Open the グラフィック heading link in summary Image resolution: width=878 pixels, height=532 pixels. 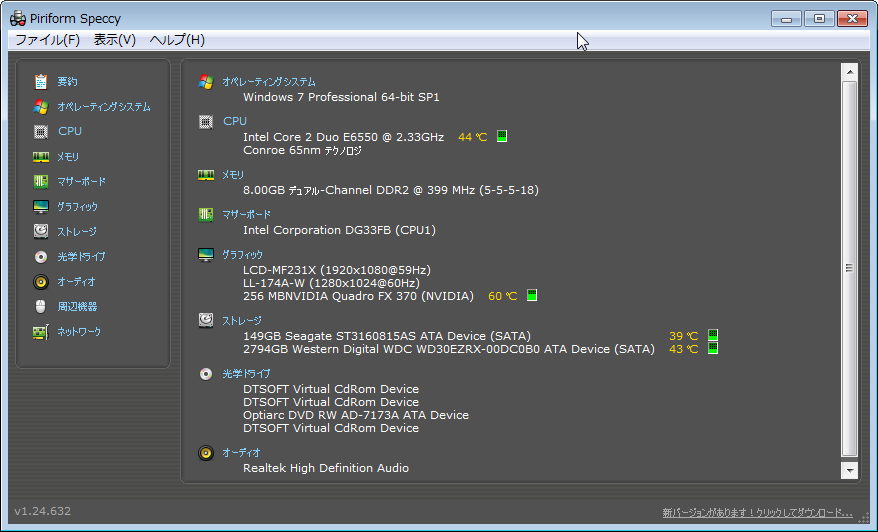pos(242,255)
